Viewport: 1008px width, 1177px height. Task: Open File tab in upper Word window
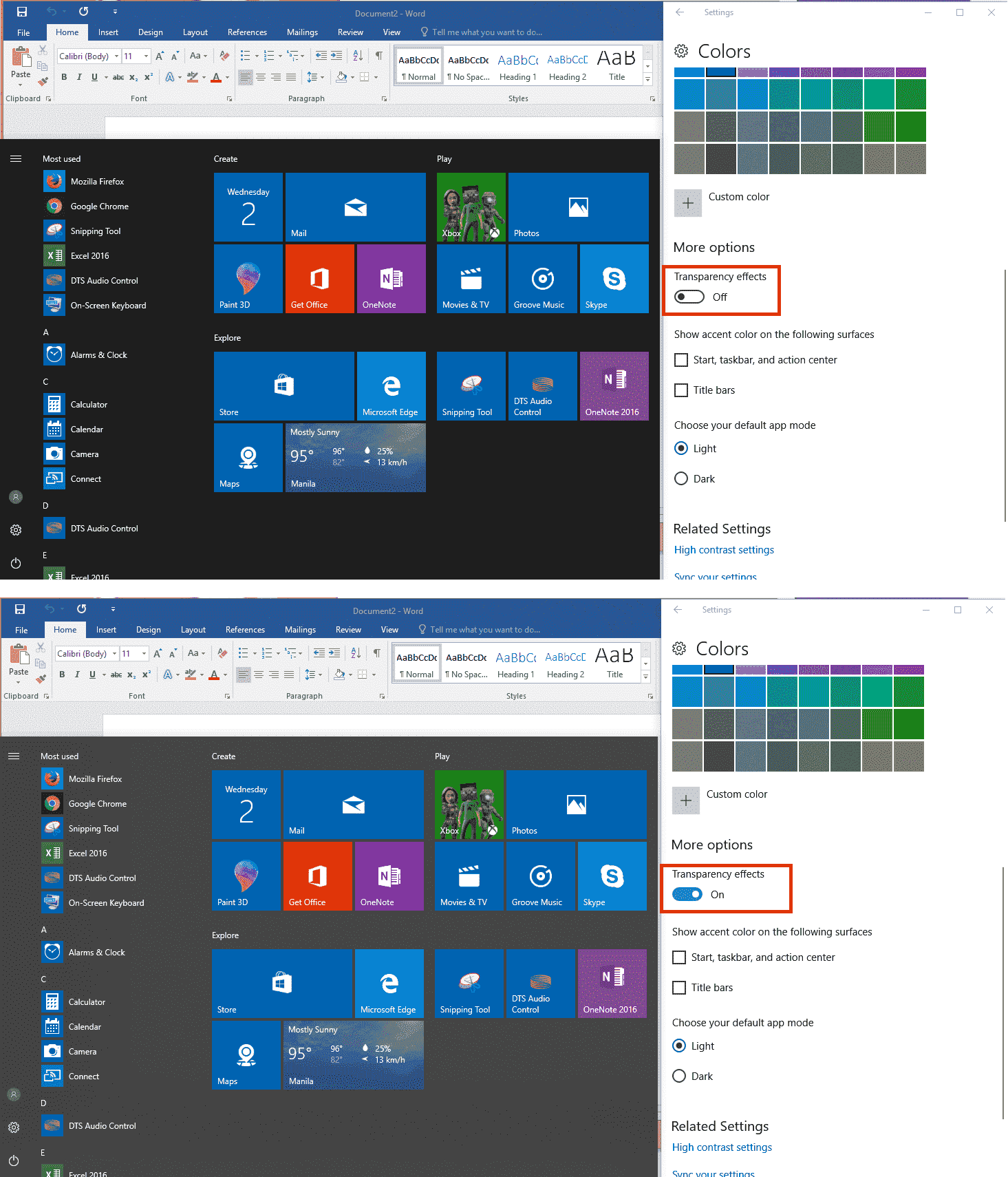(23, 32)
